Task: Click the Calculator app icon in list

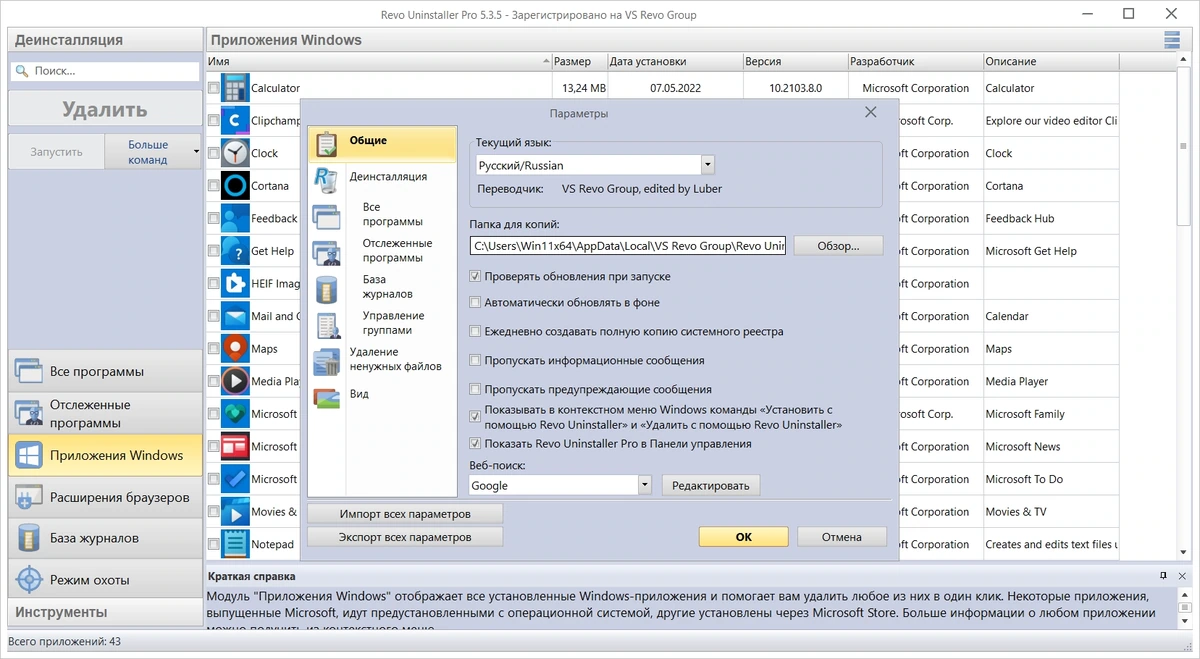Action: [235, 88]
